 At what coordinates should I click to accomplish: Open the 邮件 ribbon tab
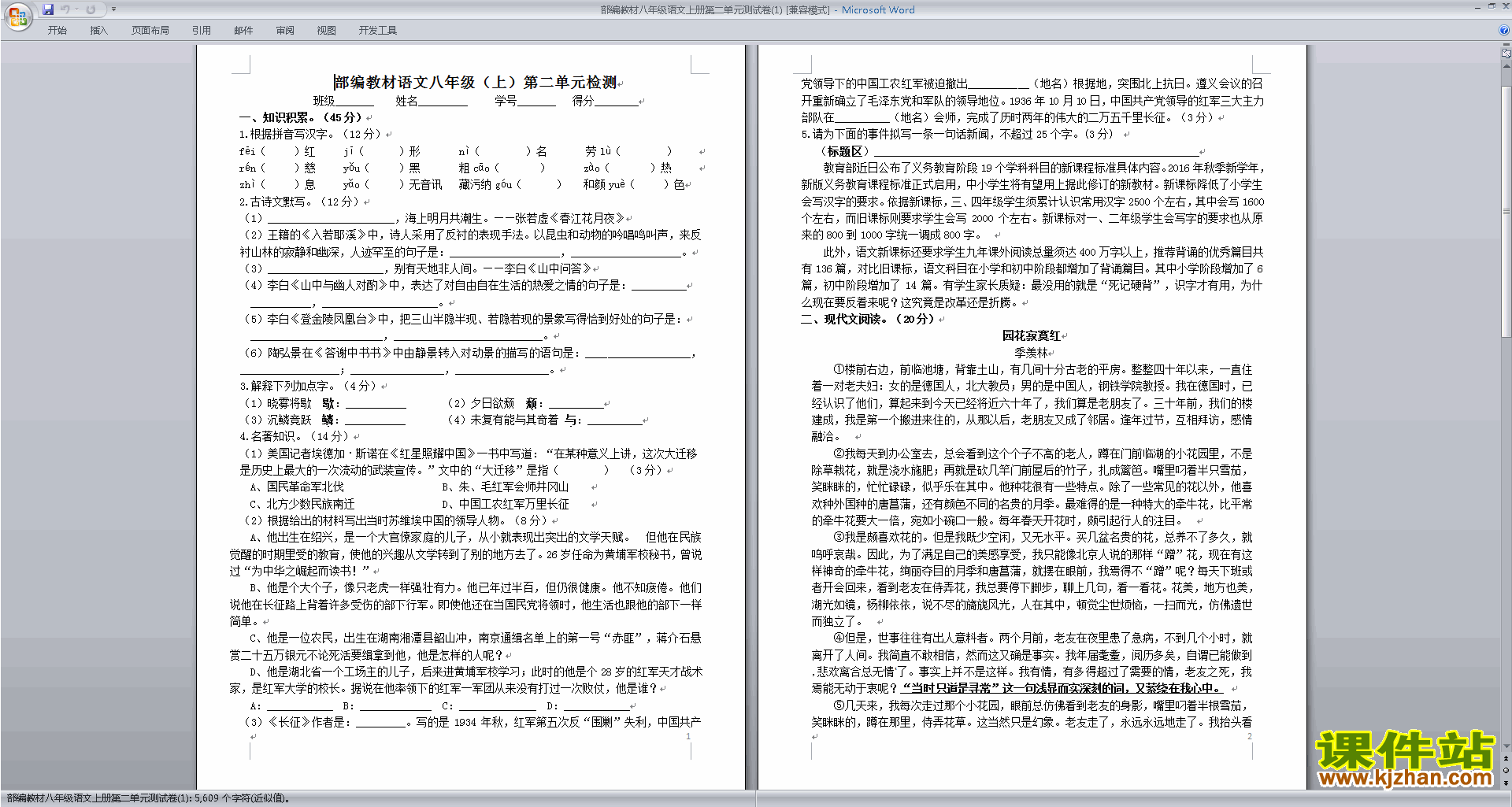click(243, 30)
